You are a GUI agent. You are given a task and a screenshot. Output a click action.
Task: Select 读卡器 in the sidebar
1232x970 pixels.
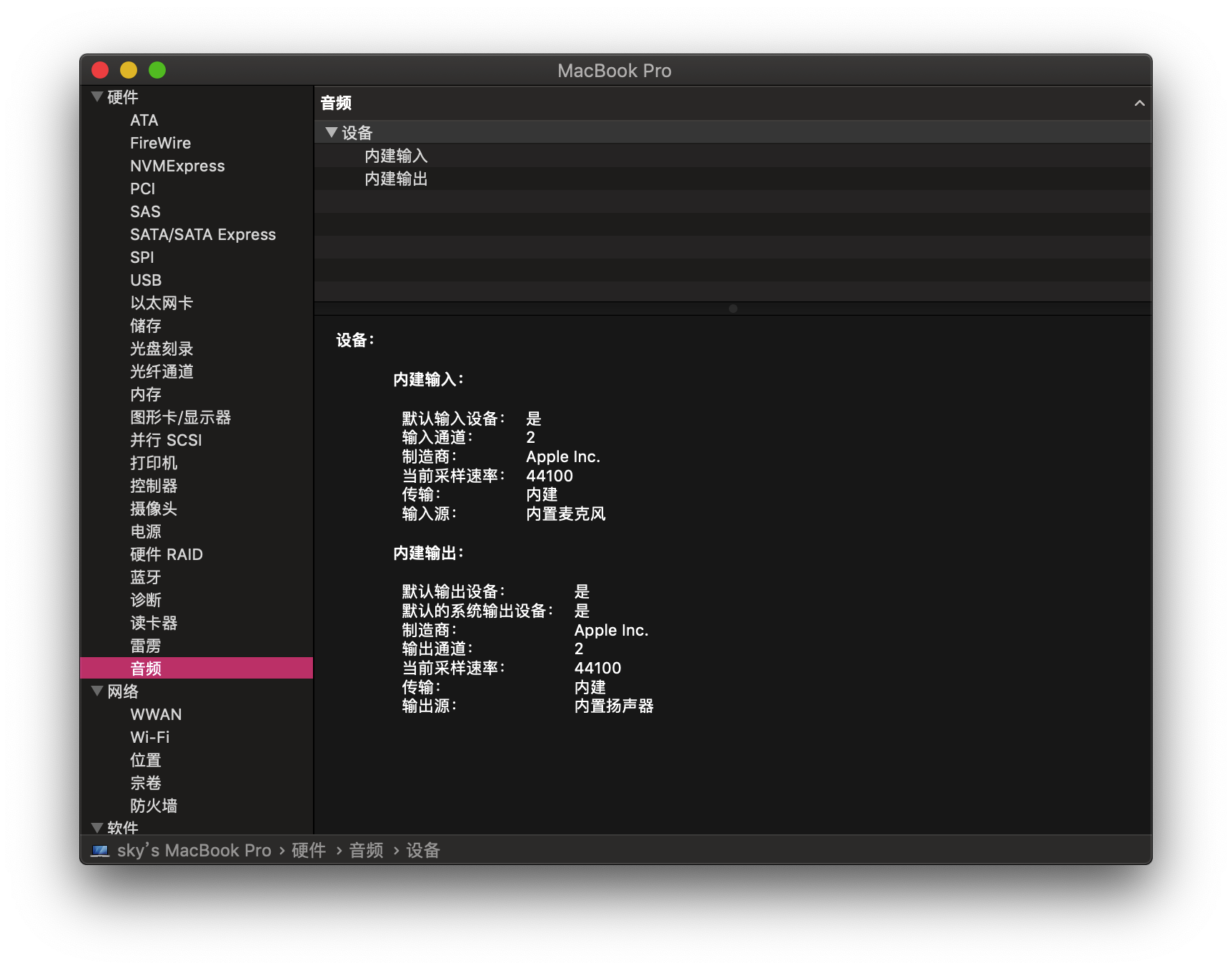[x=197, y=623]
